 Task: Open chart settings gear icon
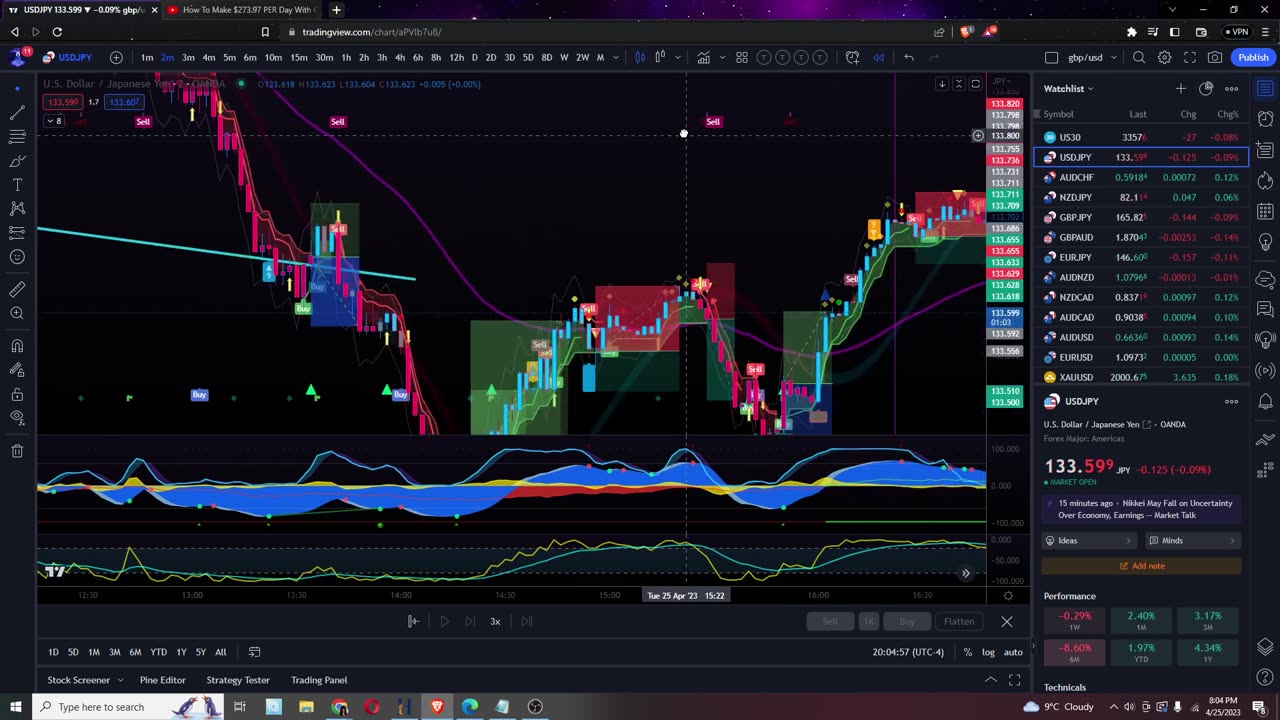[1164, 57]
